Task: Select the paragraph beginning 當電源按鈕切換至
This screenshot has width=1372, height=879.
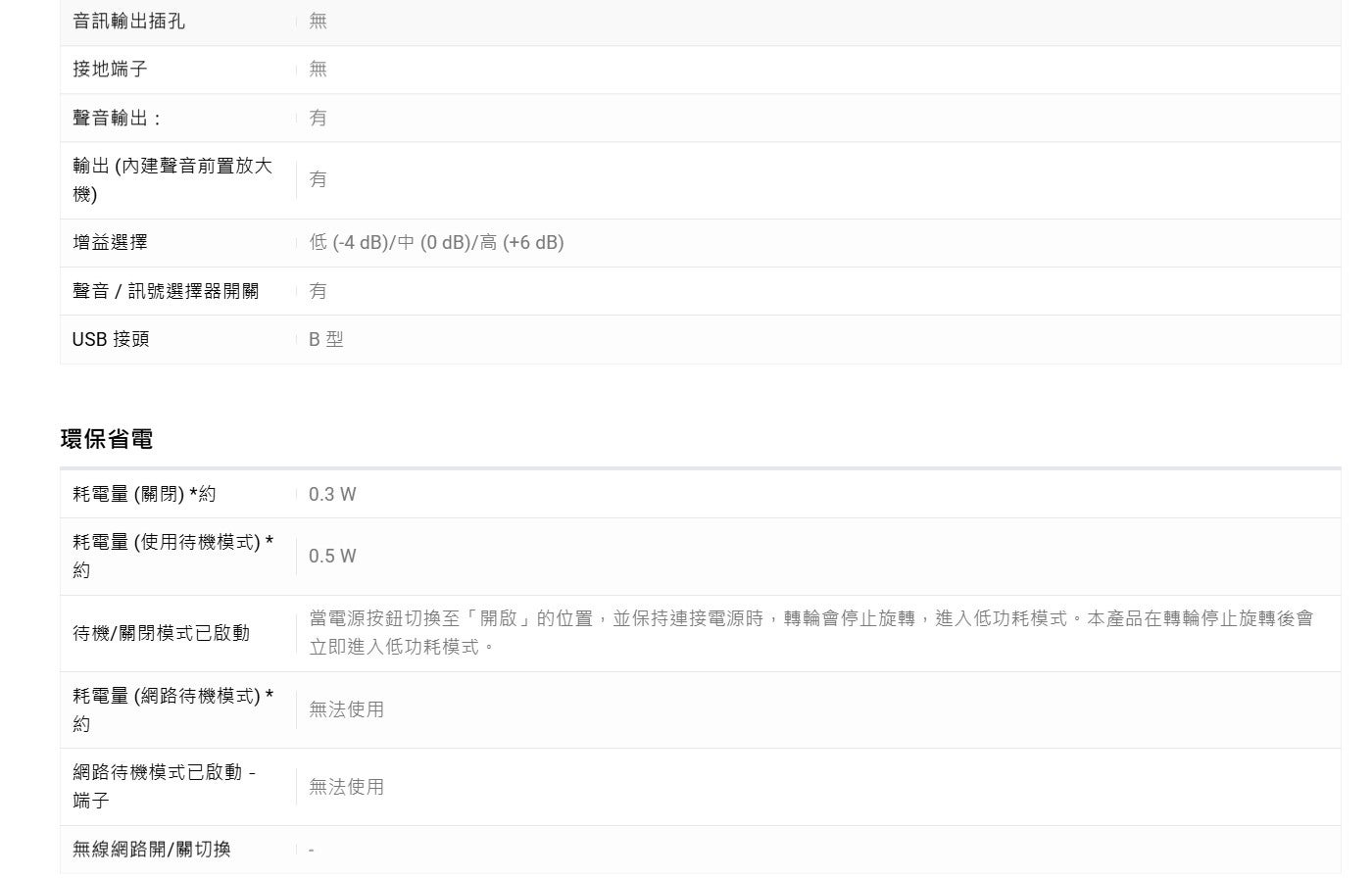Action: (x=811, y=633)
